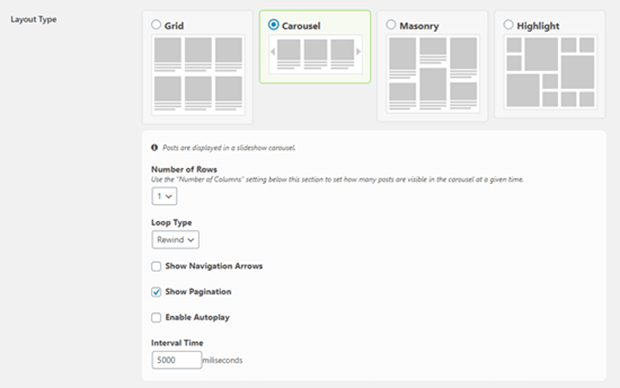Choose the Highlight layout radio button
This screenshot has height=388, width=620.
click(x=508, y=25)
